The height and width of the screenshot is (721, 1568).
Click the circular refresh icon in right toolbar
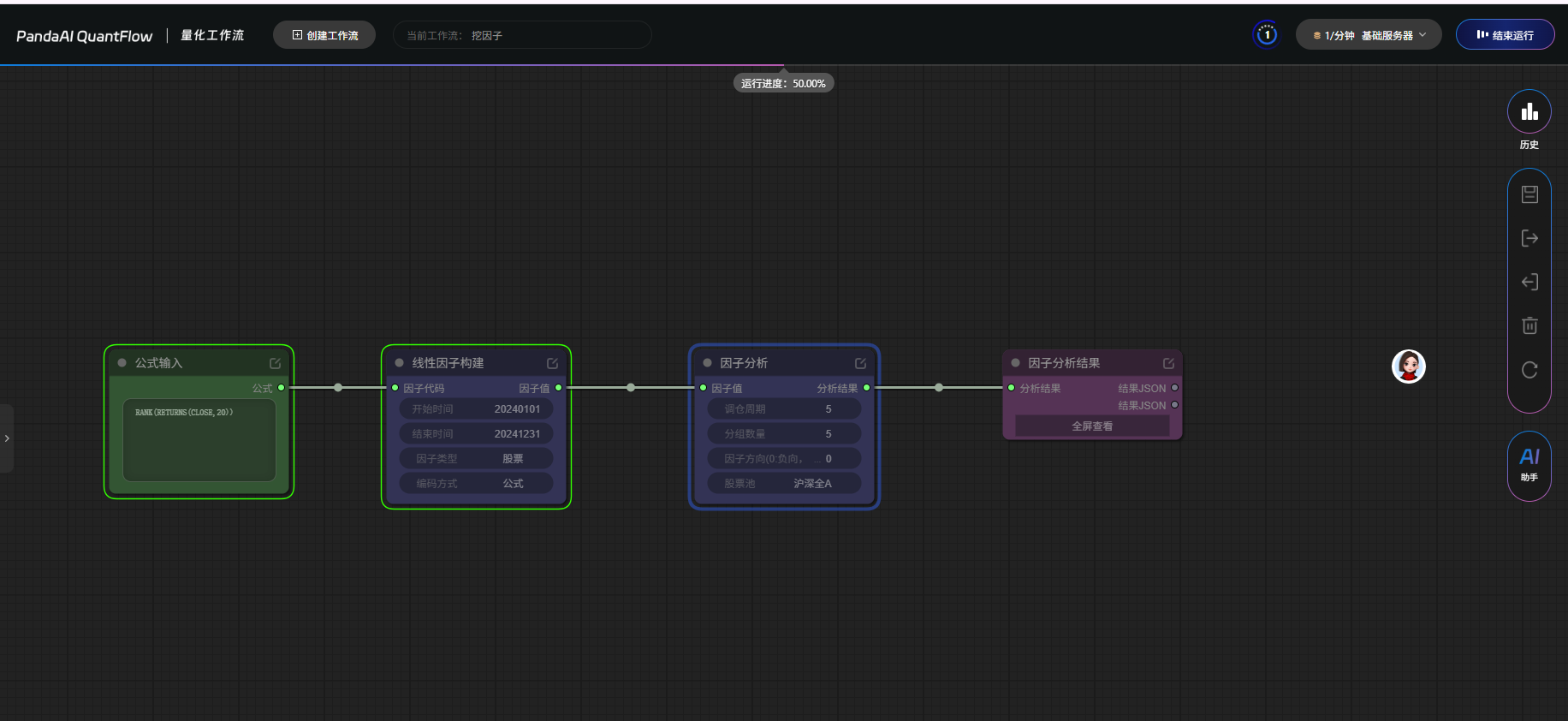[x=1529, y=370]
